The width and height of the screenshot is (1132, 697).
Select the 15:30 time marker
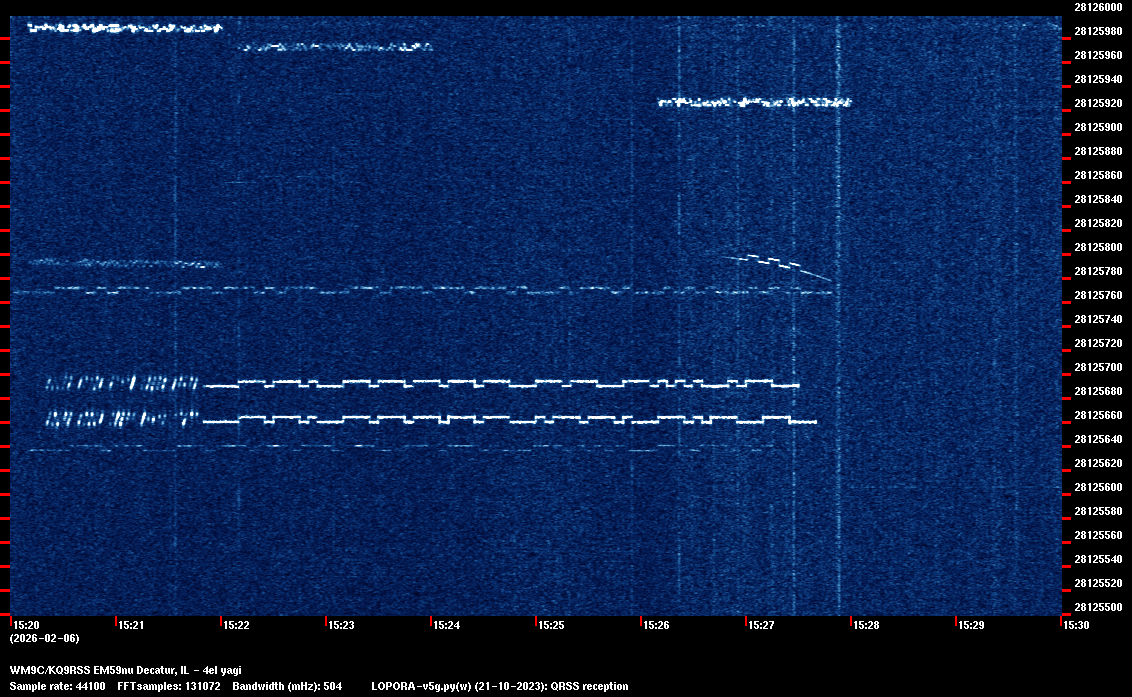[x=1076, y=625]
